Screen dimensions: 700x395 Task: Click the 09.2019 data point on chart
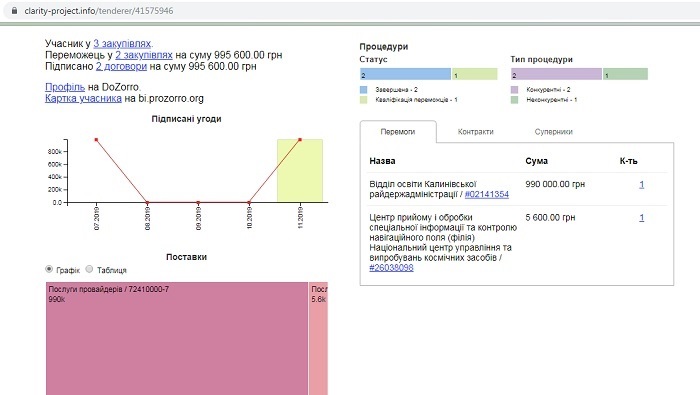(x=198, y=203)
